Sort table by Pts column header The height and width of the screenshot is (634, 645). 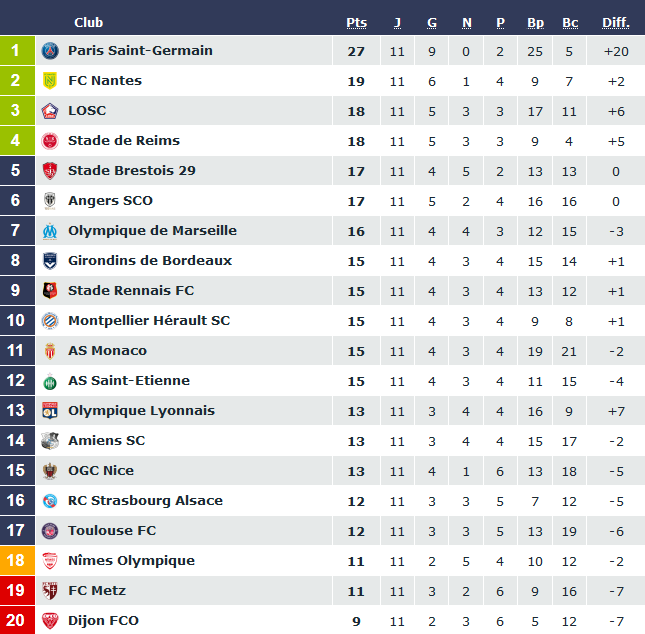pos(356,23)
